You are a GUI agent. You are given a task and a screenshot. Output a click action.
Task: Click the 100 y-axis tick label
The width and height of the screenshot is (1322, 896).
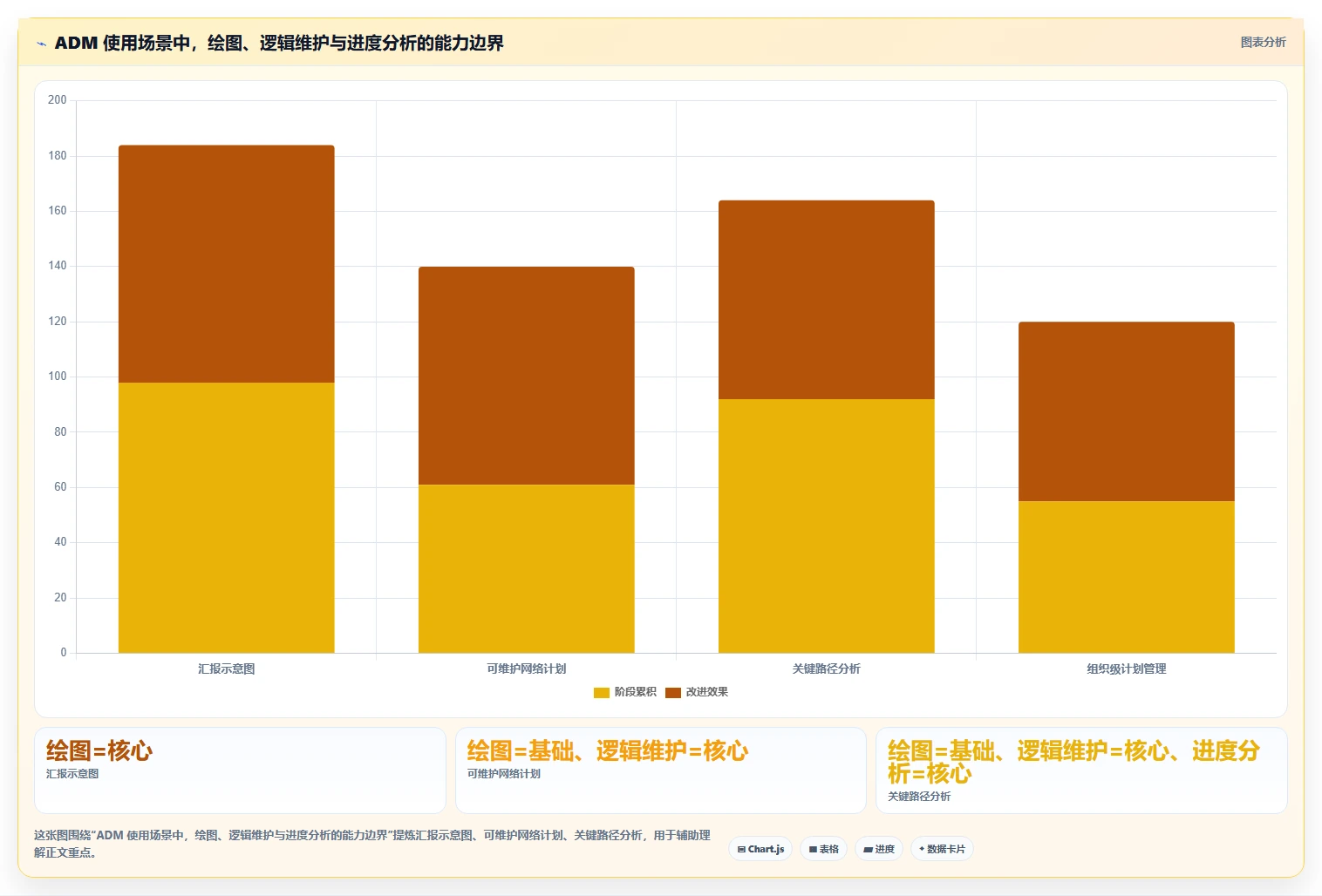(x=58, y=377)
